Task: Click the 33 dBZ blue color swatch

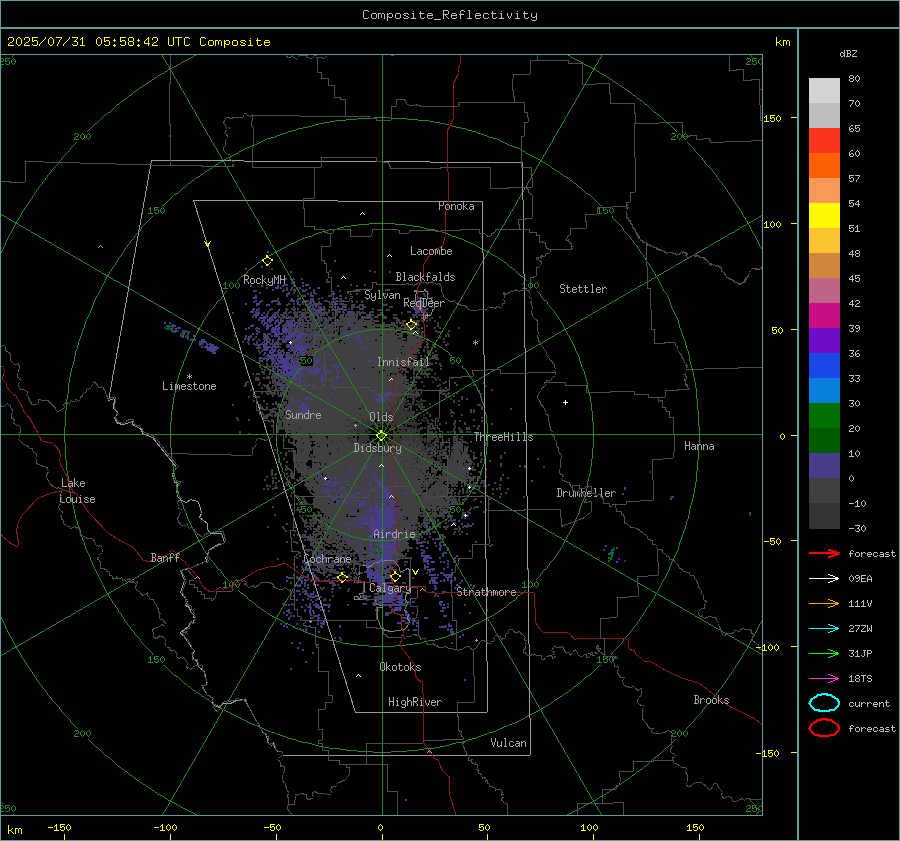Action: click(824, 365)
